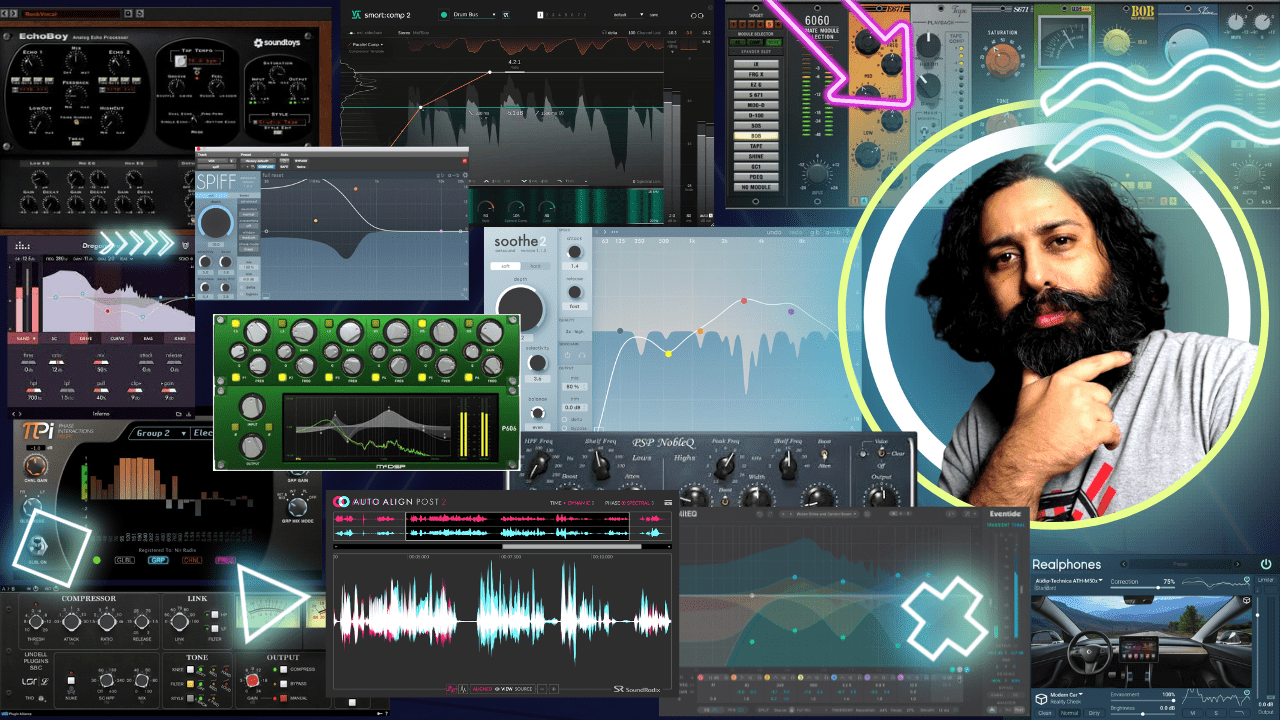Click the 6060 input knob

pos(817,173)
